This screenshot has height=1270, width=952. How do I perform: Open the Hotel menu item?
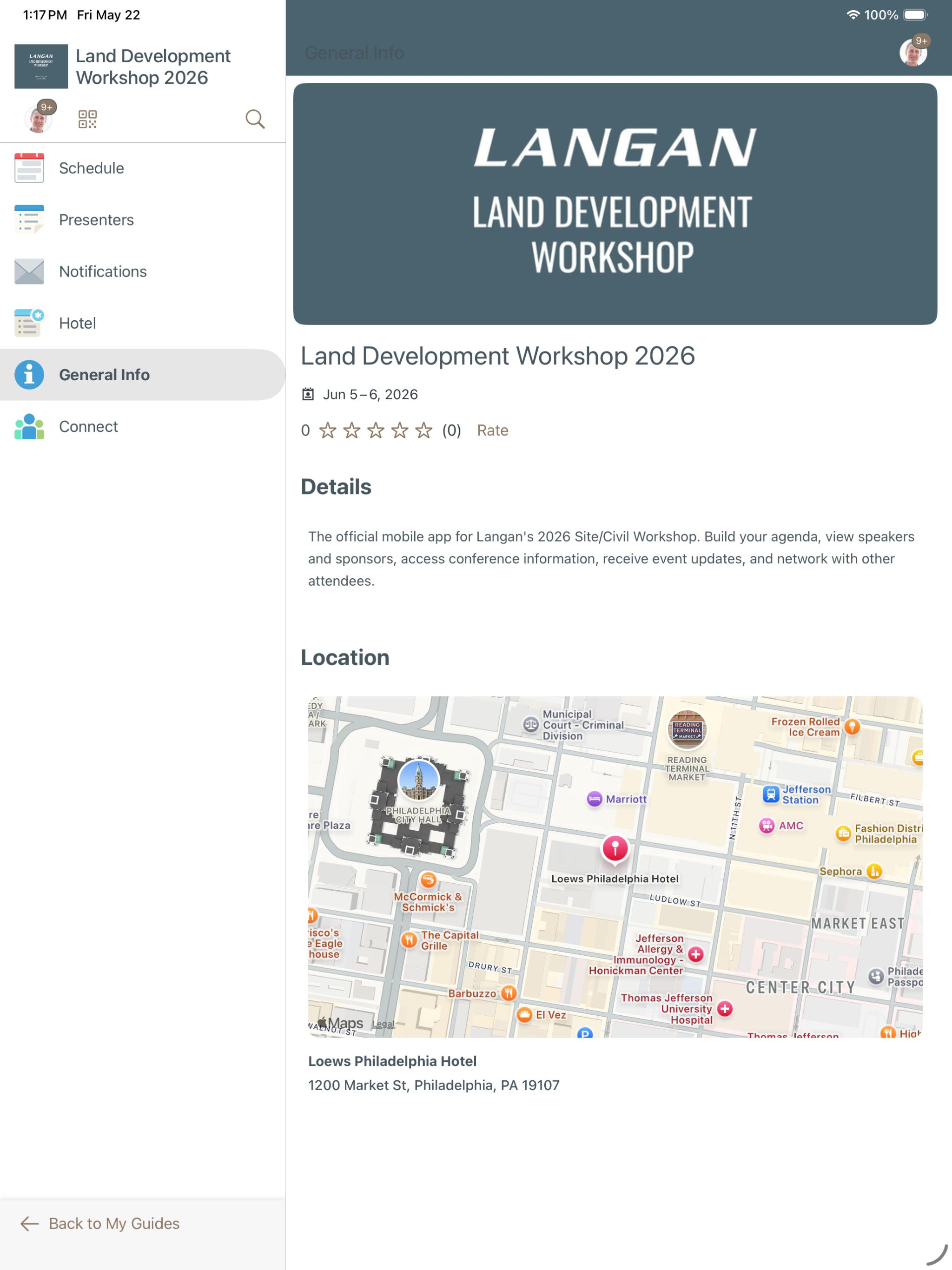[x=142, y=323]
